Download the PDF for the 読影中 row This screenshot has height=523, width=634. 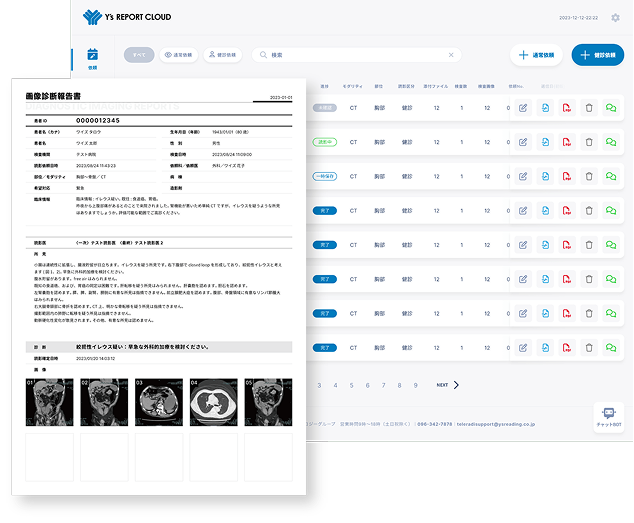point(567,142)
